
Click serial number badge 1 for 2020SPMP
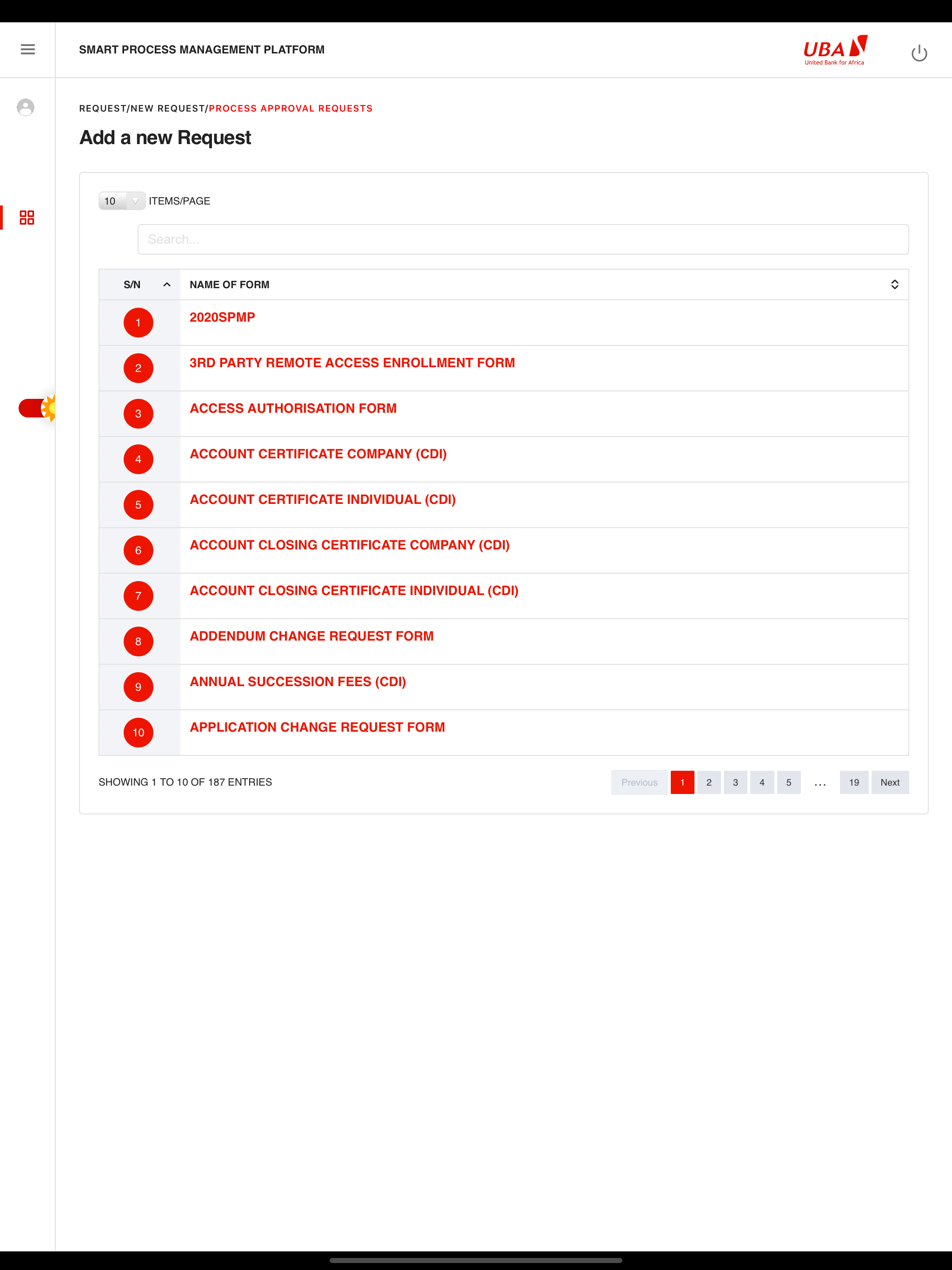coord(139,322)
